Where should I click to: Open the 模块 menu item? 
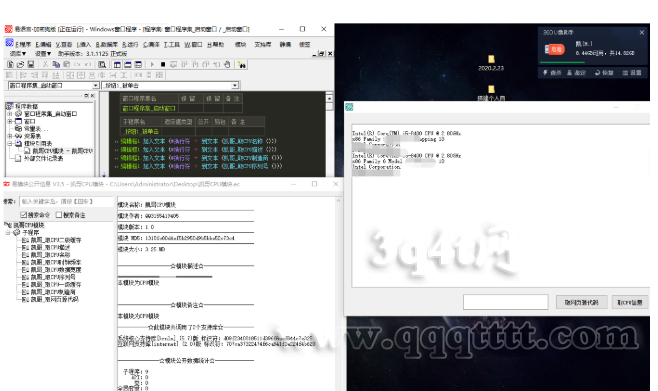tap(240, 44)
